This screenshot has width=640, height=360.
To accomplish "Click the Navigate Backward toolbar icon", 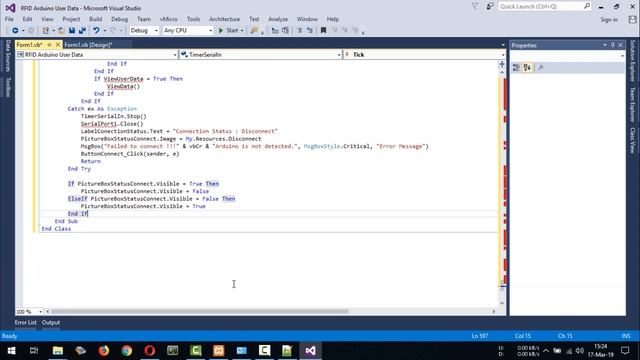I will [x=15, y=31].
